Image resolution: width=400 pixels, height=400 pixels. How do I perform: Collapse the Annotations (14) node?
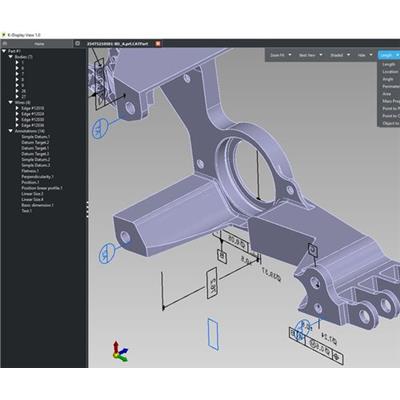pyautogui.click(x=11, y=131)
